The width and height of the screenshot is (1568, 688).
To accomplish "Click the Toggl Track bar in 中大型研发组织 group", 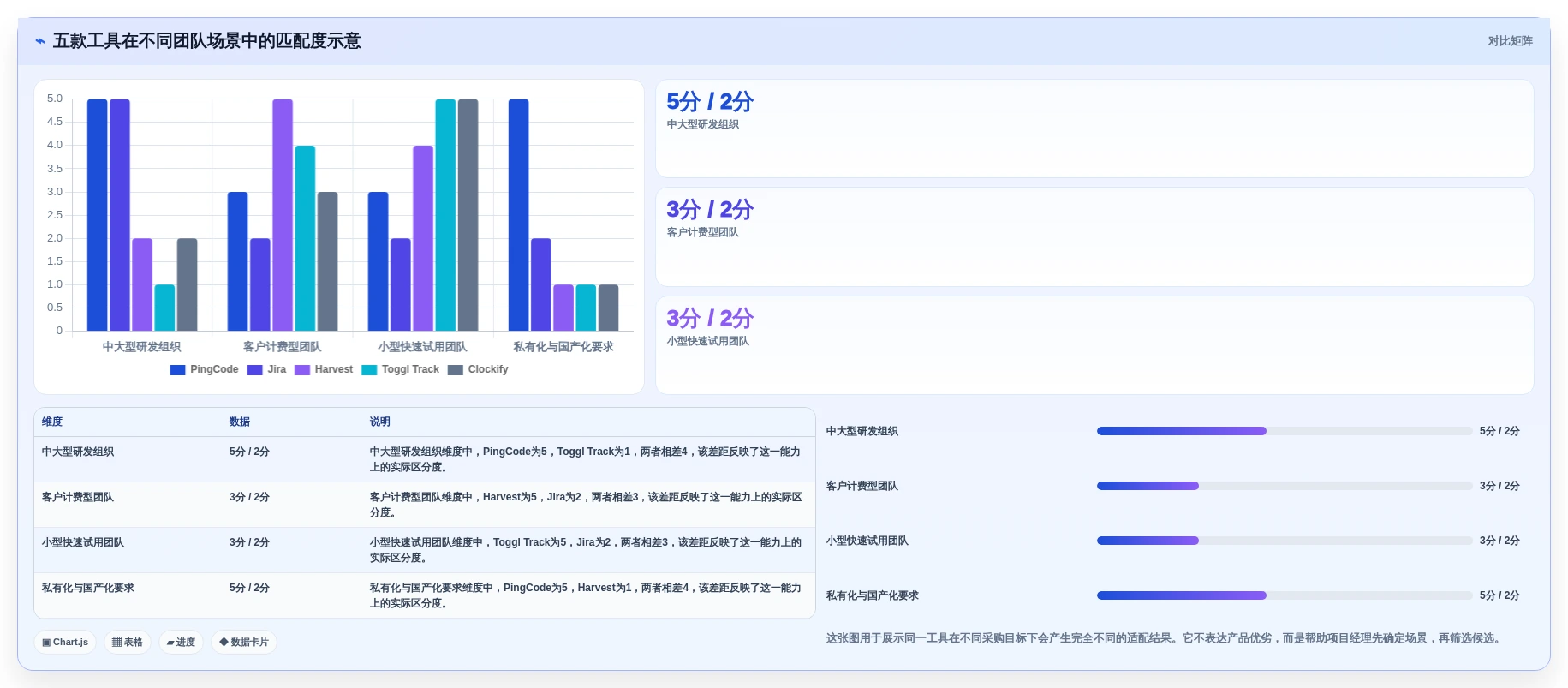I will click(164, 308).
